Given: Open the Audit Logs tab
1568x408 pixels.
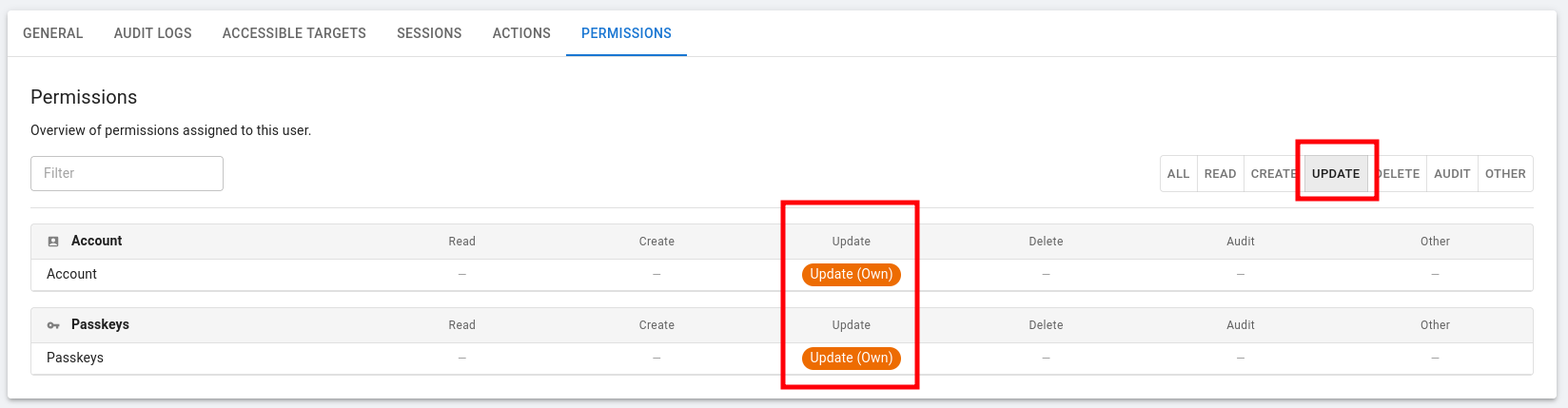Looking at the screenshot, I should [x=153, y=33].
